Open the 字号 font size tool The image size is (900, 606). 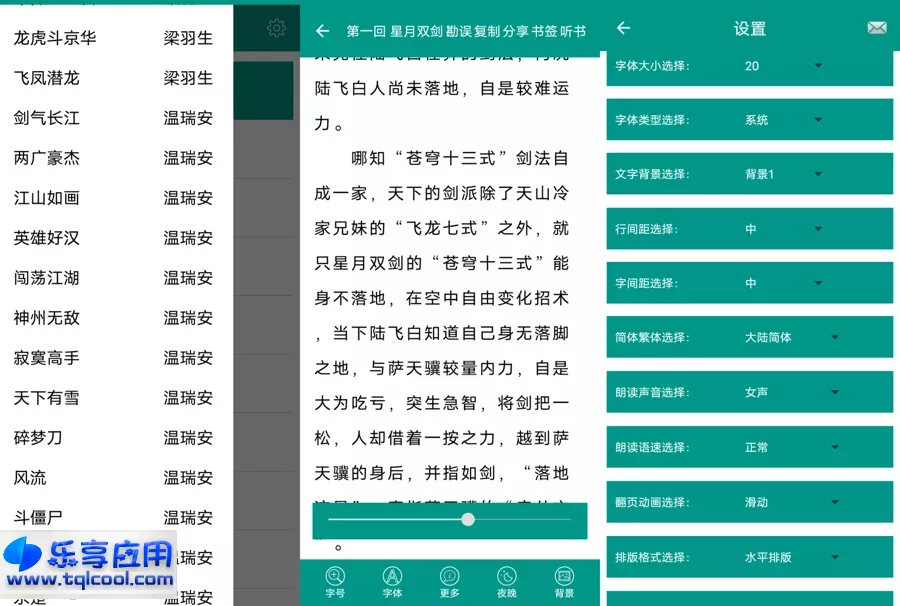pos(335,580)
